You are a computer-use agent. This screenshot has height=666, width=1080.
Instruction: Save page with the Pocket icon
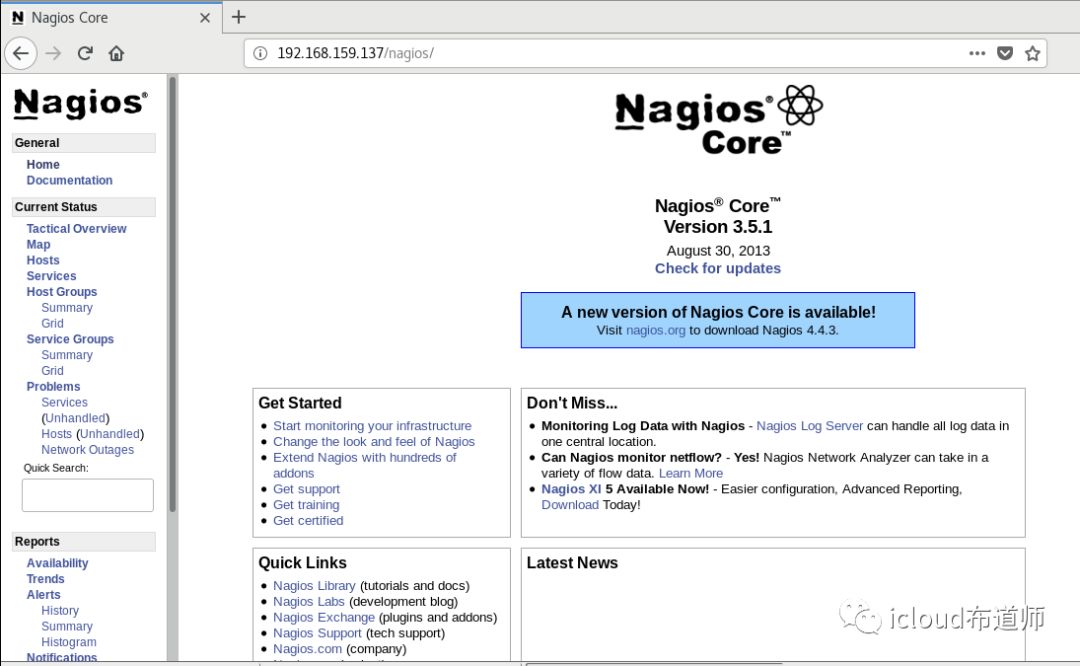pos(1005,53)
